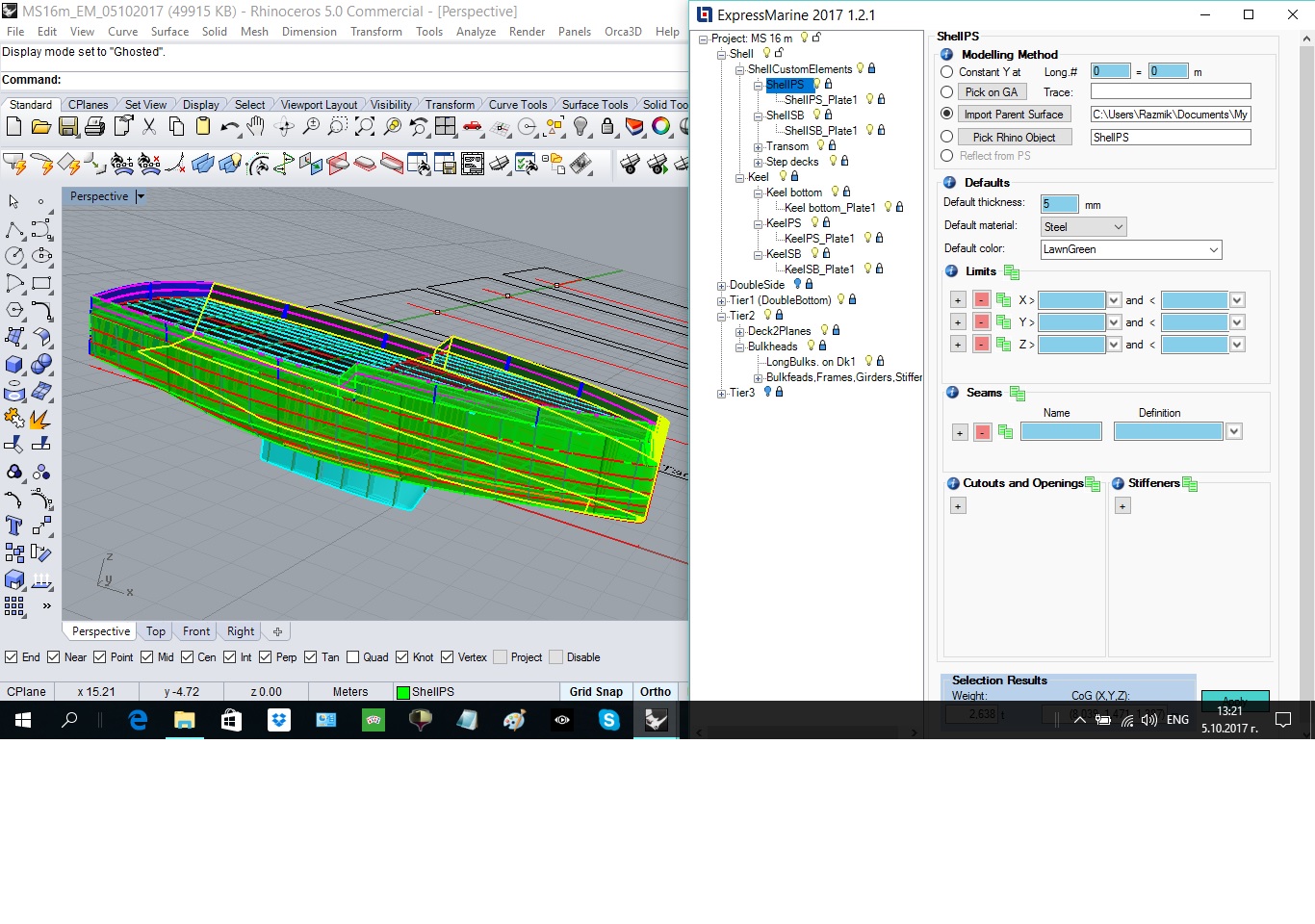
Task: Open the Default material dropdown
Action: (x=1084, y=227)
